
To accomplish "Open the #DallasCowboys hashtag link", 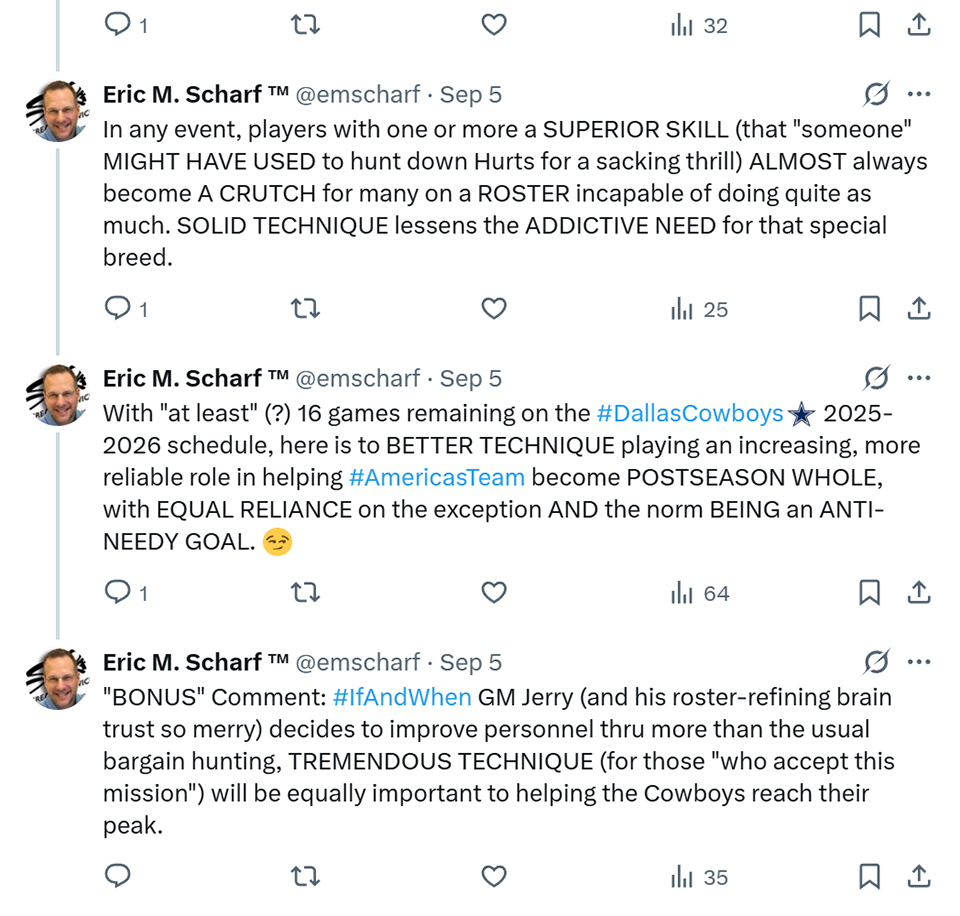I will (689, 413).
